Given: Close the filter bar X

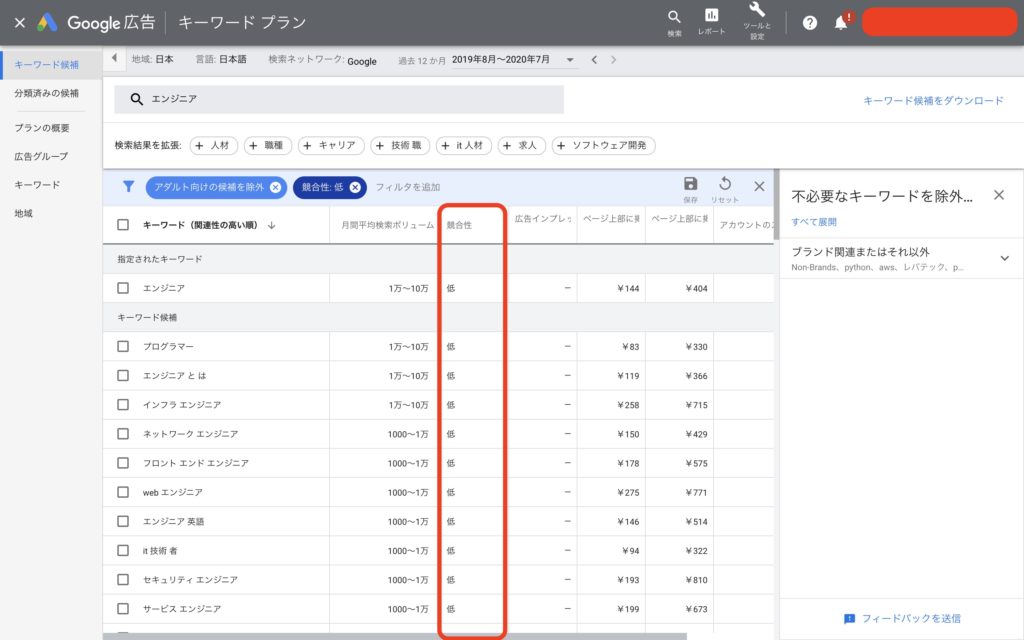Looking at the screenshot, I should [759, 187].
